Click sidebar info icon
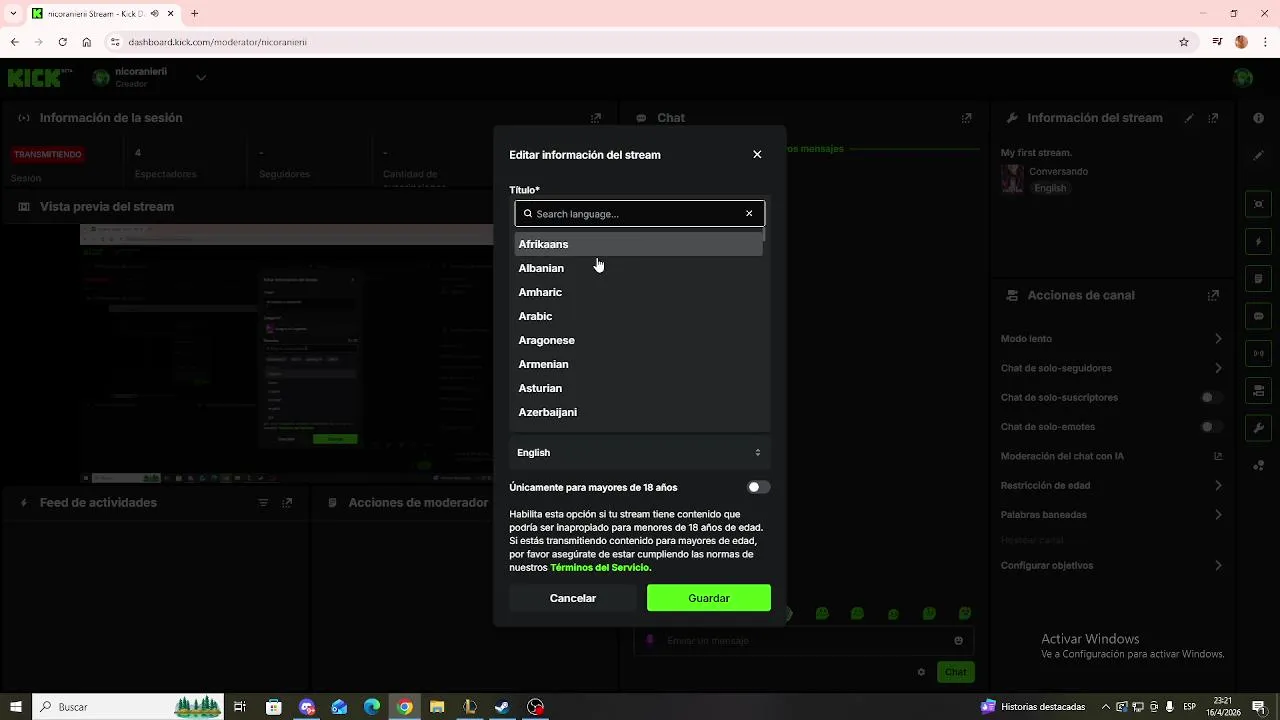The height and width of the screenshot is (720, 1280). coord(1259,118)
